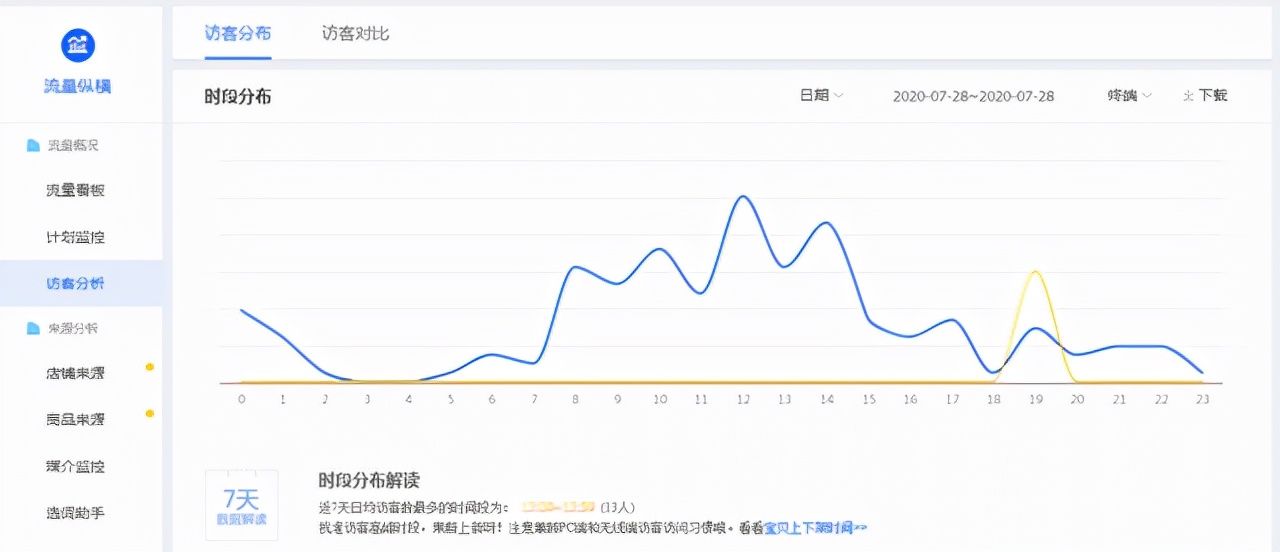Switch to the 访客对比 tab
The height and width of the screenshot is (552, 1280).
355,33
